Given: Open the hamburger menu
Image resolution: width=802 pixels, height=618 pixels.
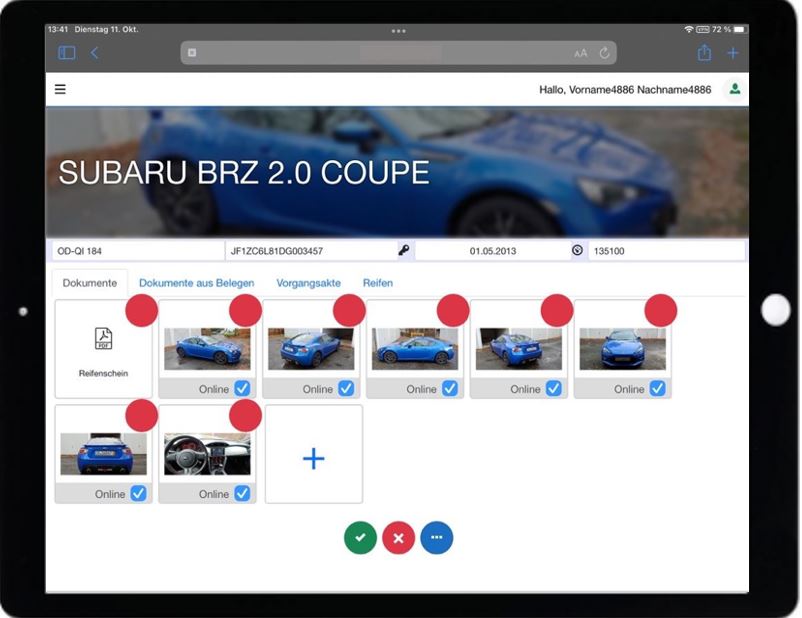Looking at the screenshot, I should coord(60,89).
